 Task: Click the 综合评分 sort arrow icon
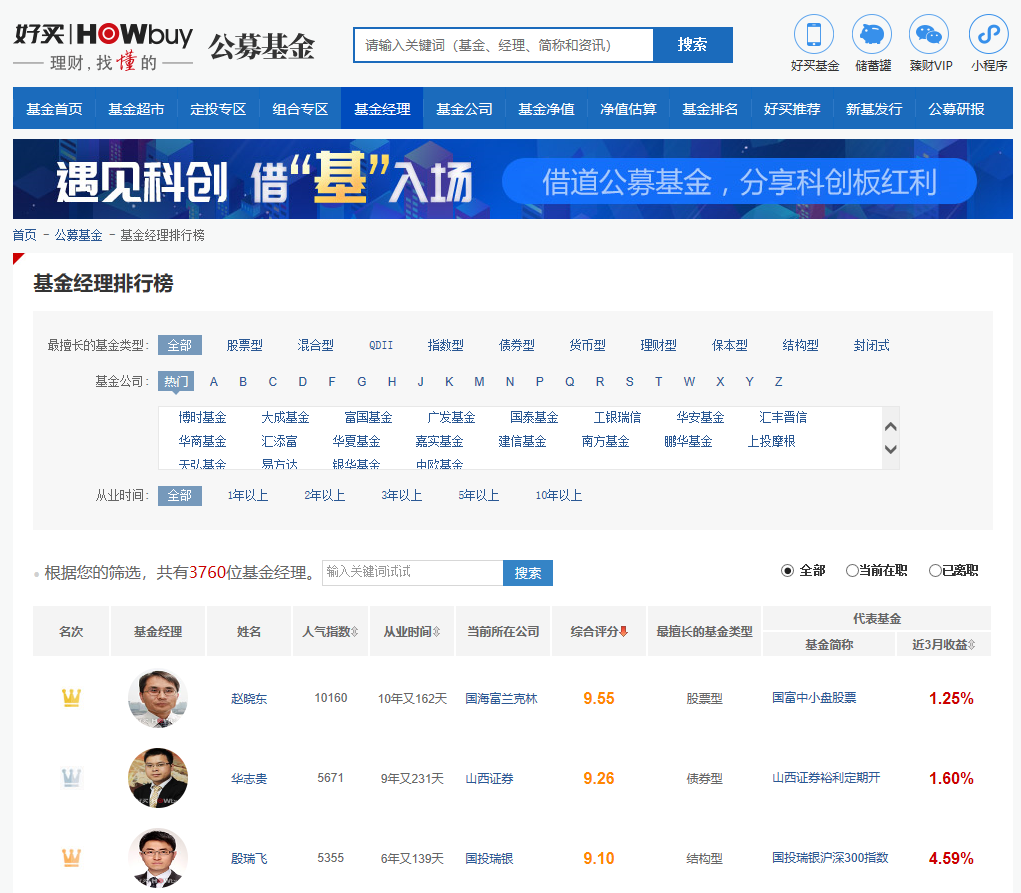tap(625, 631)
